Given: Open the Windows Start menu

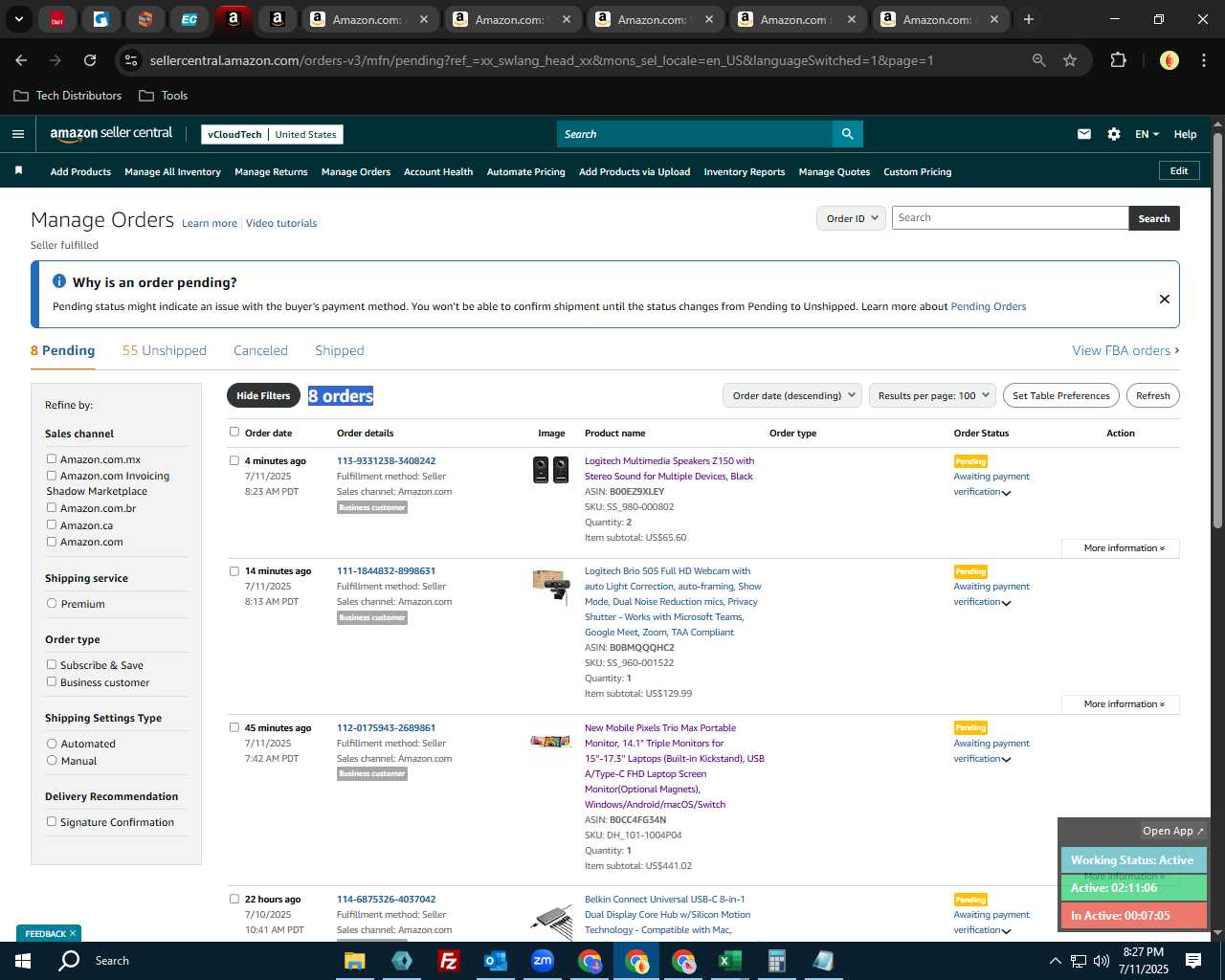Looking at the screenshot, I should pyautogui.click(x=22, y=960).
